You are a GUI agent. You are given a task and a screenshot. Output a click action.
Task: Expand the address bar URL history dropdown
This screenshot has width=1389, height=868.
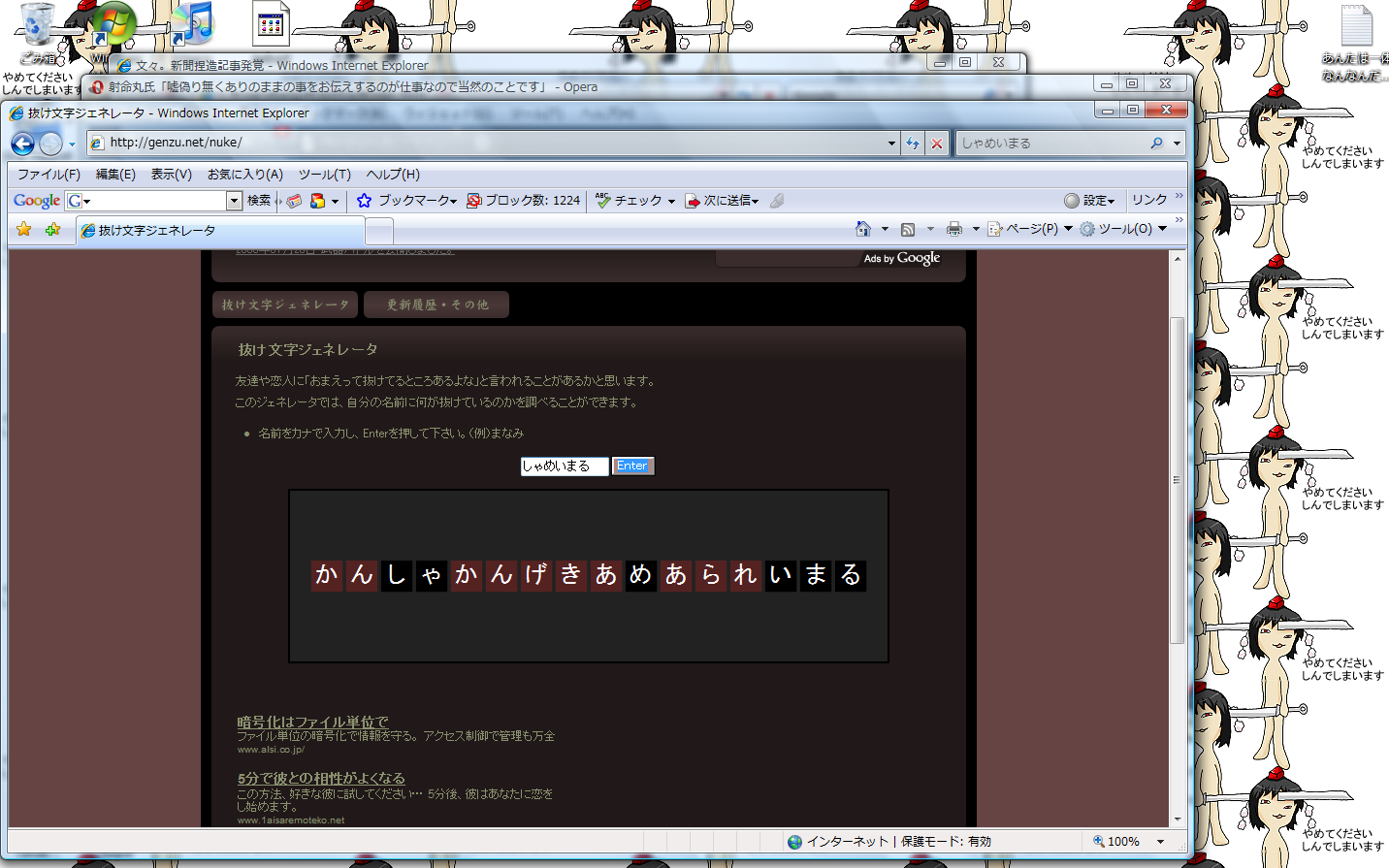pyautogui.click(x=891, y=144)
